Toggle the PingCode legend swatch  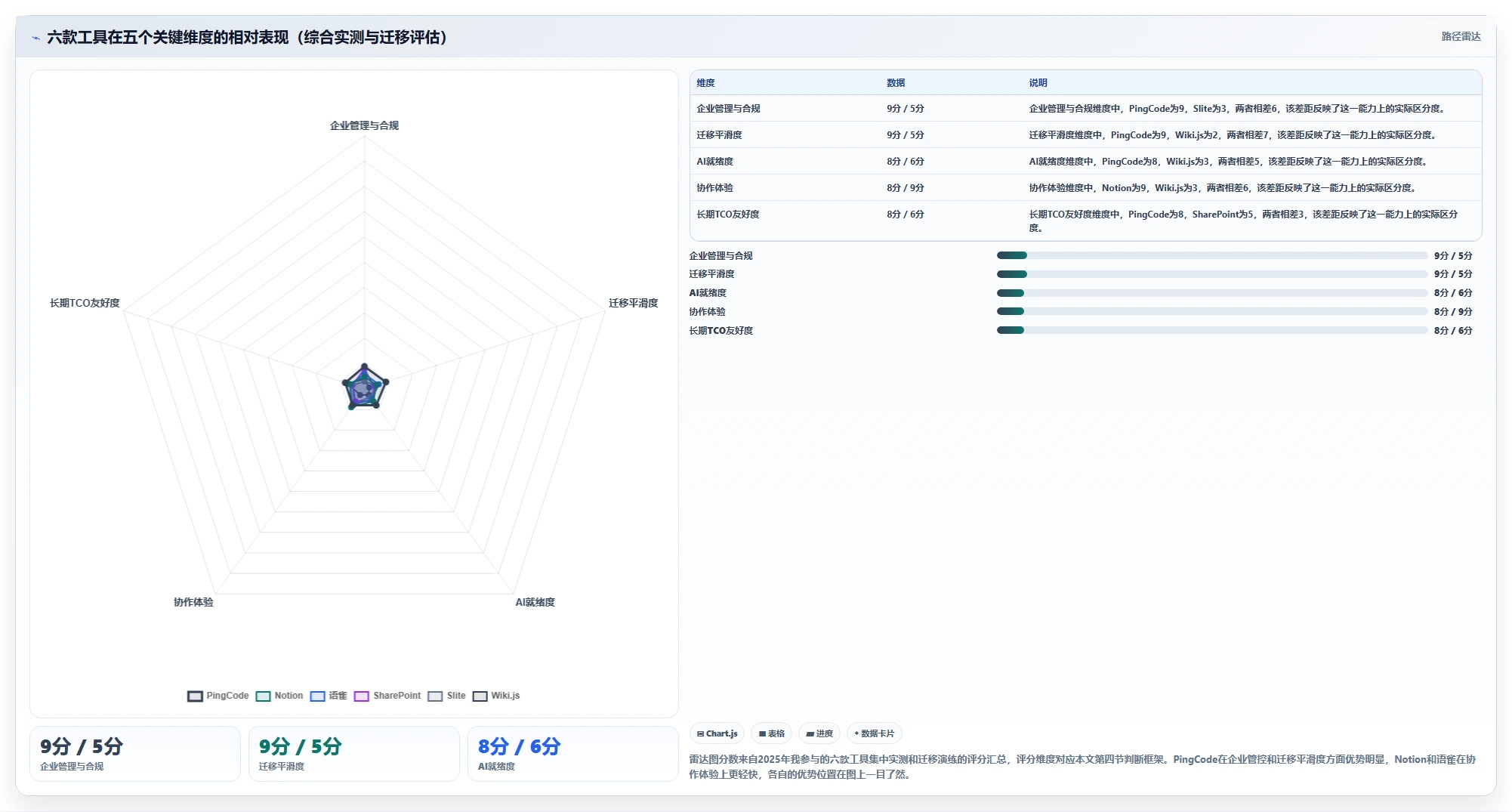[x=195, y=696]
